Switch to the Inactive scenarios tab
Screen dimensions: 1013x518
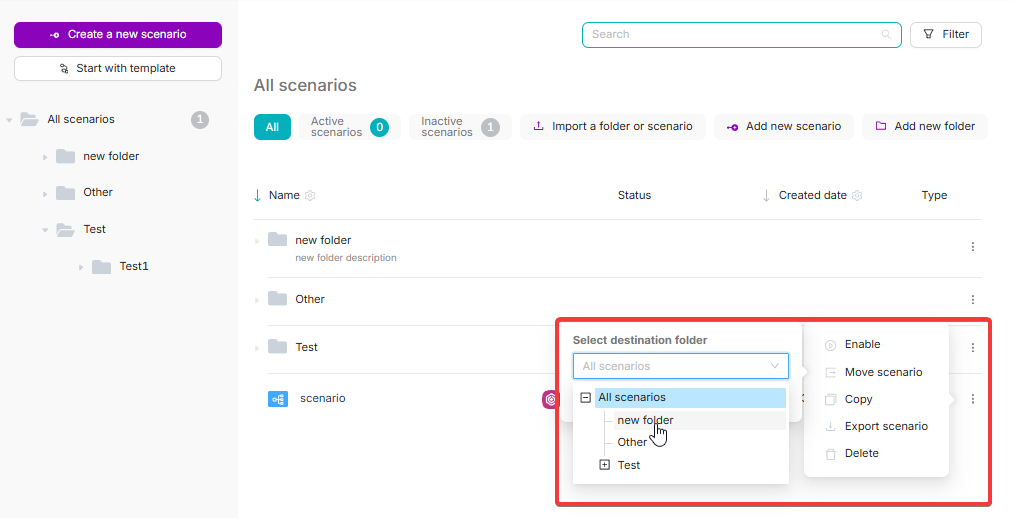click(459, 127)
